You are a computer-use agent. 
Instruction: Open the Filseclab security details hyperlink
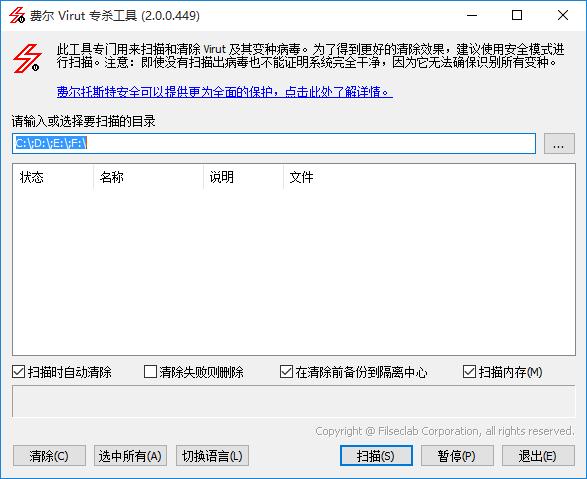point(225,92)
